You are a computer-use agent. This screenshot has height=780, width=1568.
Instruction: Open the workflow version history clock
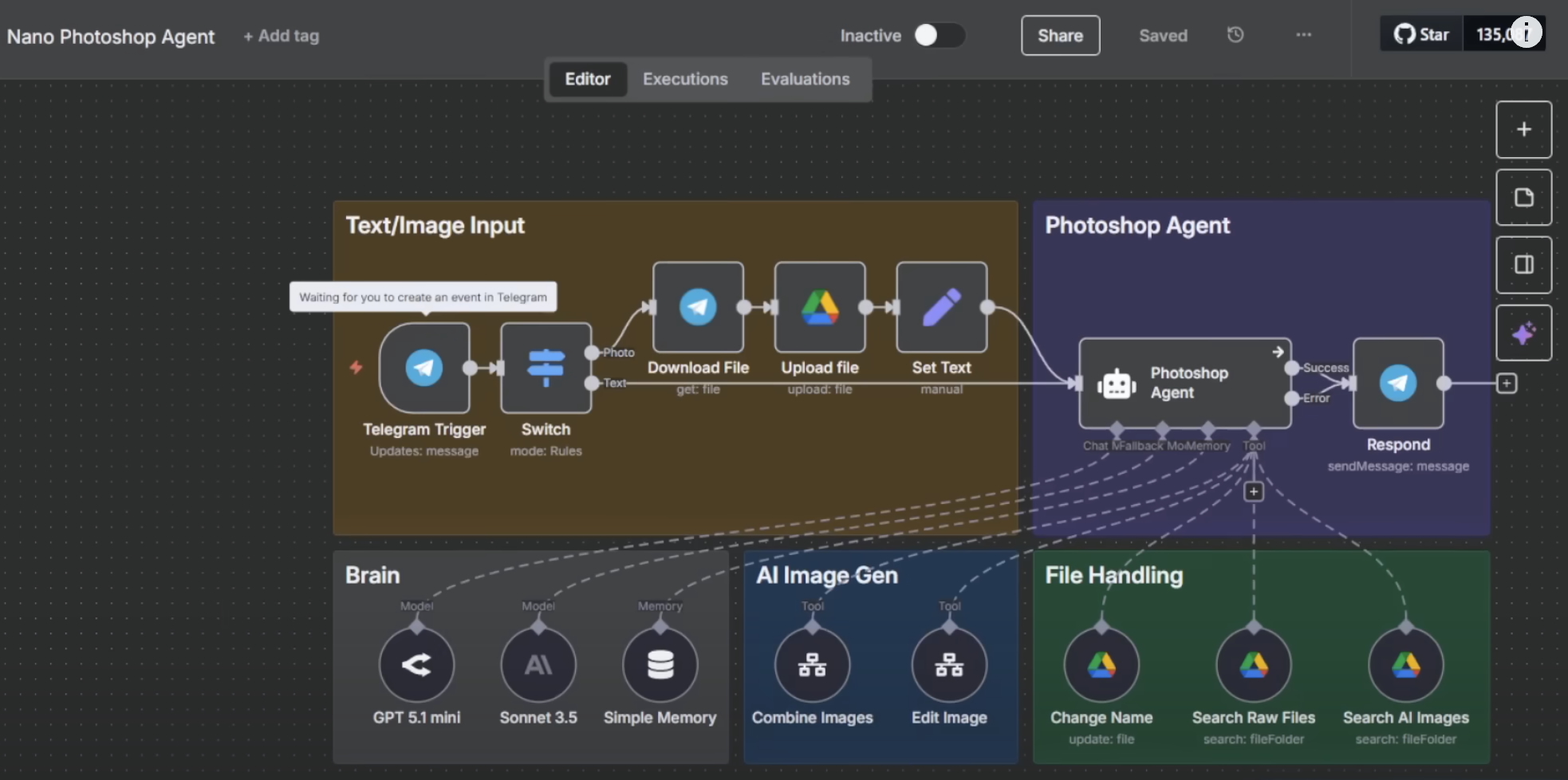(x=1235, y=35)
